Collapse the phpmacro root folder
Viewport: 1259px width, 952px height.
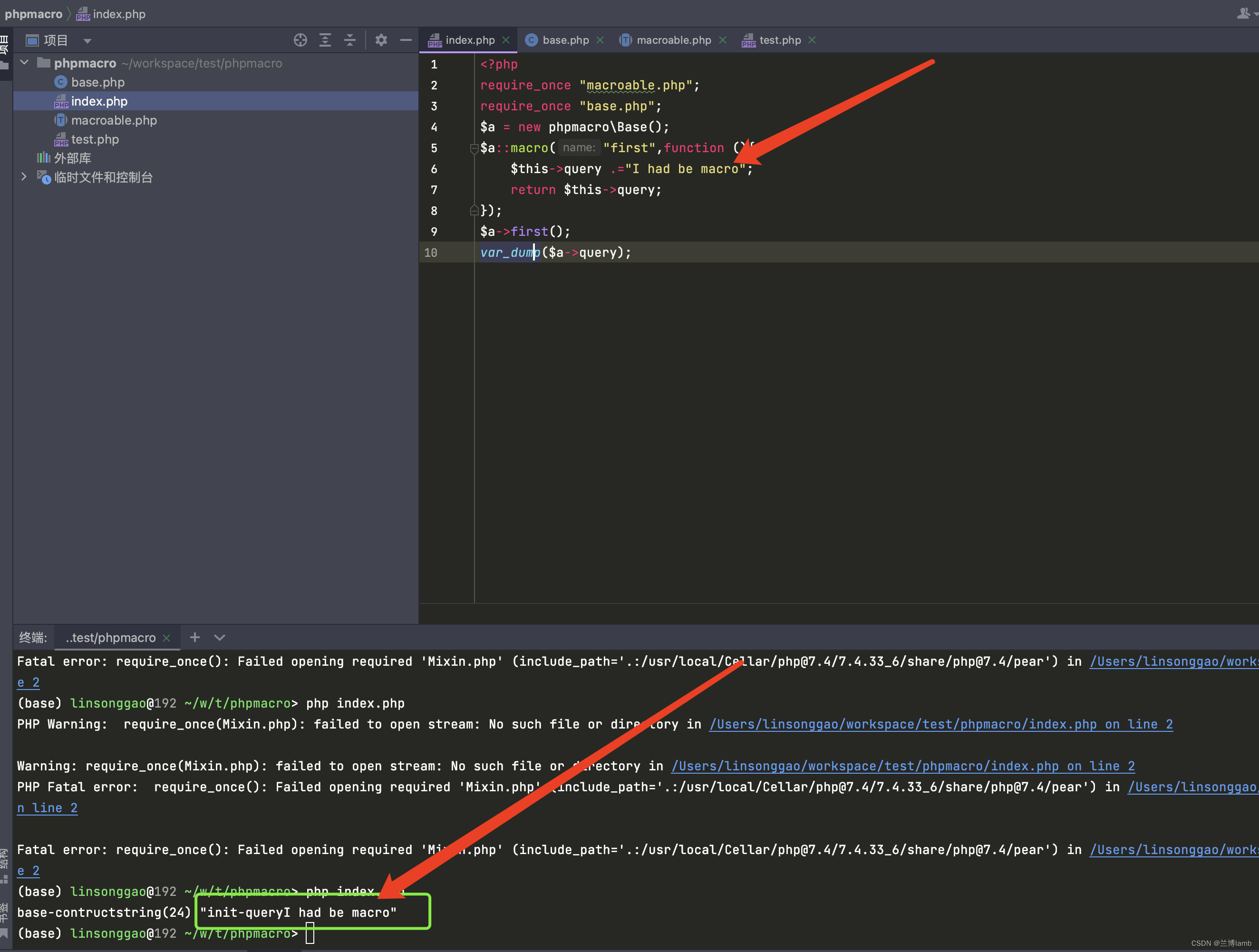point(24,63)
